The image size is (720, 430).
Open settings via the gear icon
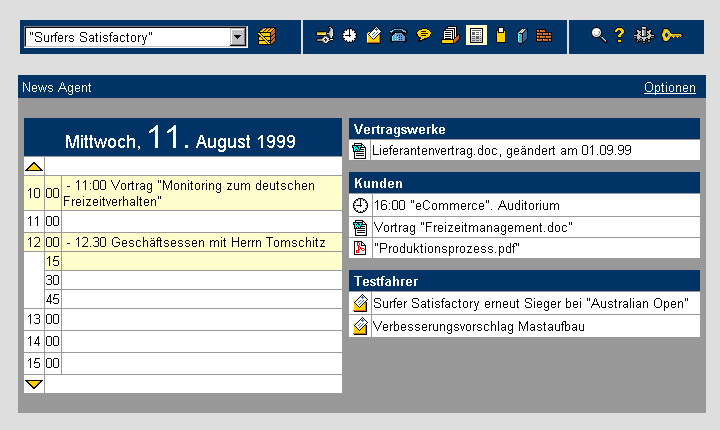click(x=644, y=35)
